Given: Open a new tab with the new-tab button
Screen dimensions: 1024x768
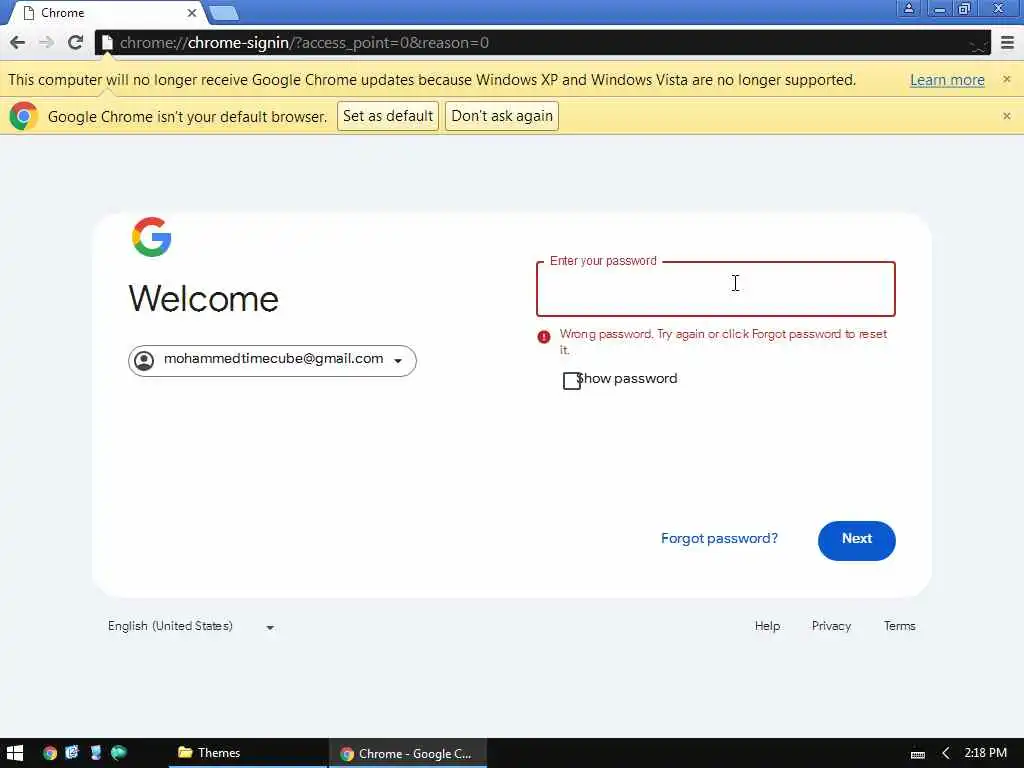Looking at the screenshot, I should [224, 13].
